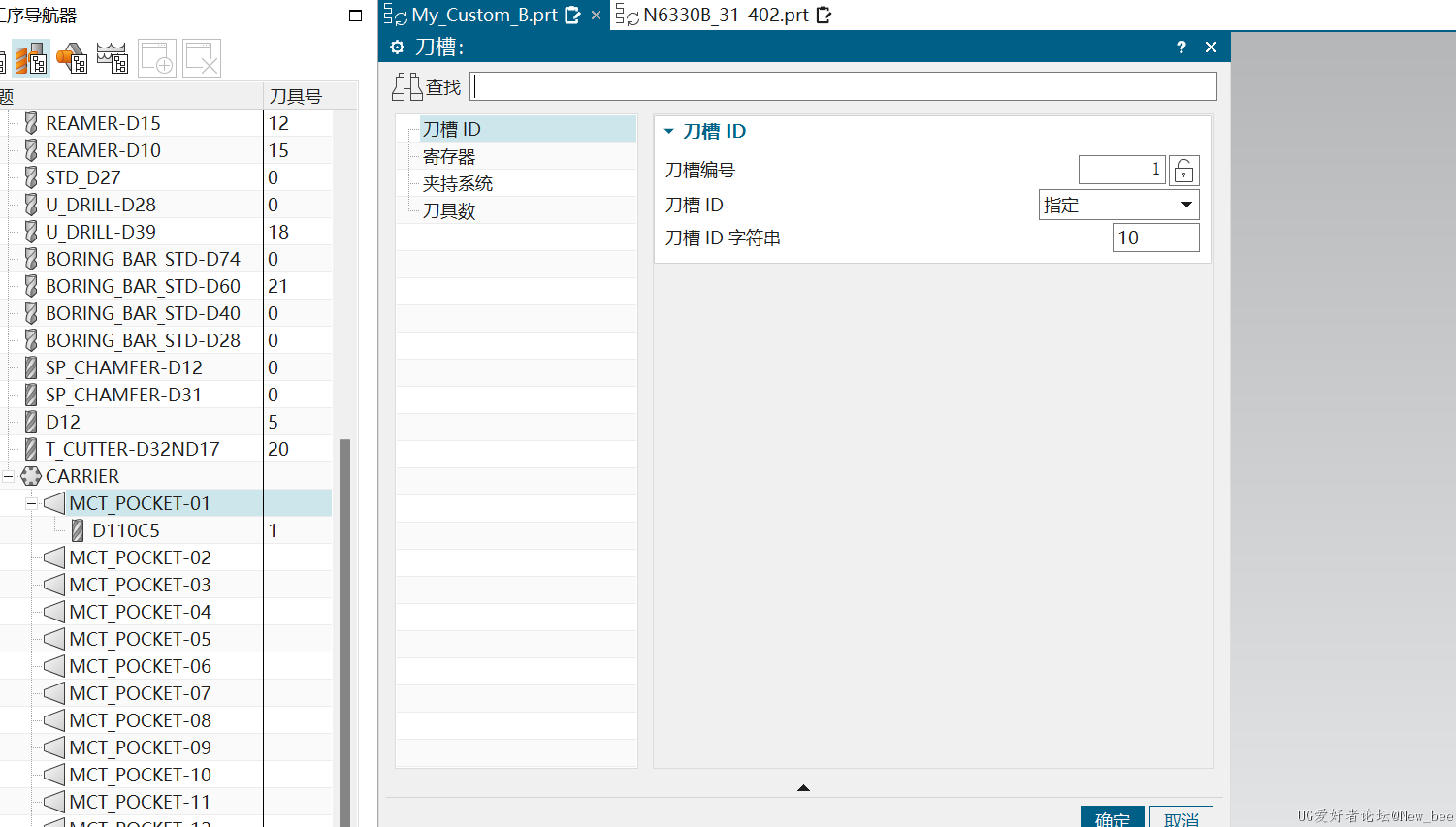Click the Machining Method View toolbar icon
Screen dimensions: 1456x827
pyautogui.click(x=113, y=58)
